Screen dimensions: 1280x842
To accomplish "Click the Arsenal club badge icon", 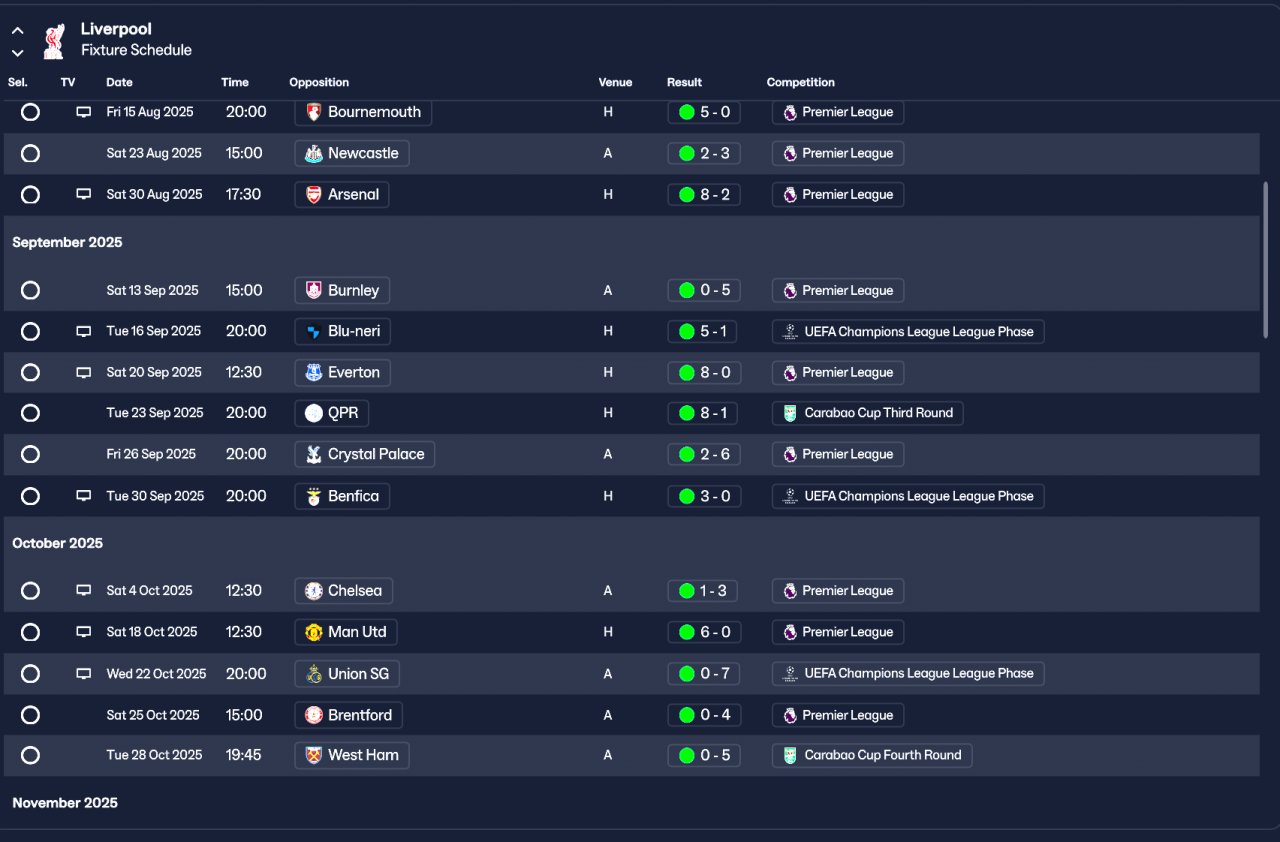I will point(314,195).
